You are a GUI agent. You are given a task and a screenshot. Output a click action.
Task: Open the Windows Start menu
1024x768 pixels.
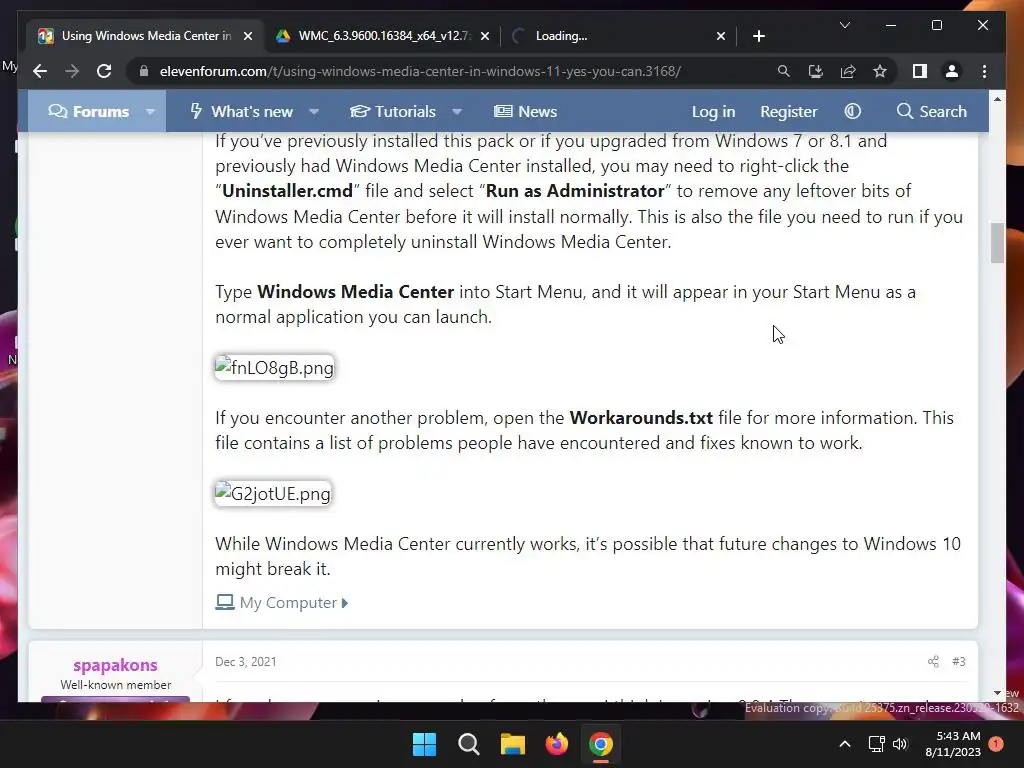(424, 744)
